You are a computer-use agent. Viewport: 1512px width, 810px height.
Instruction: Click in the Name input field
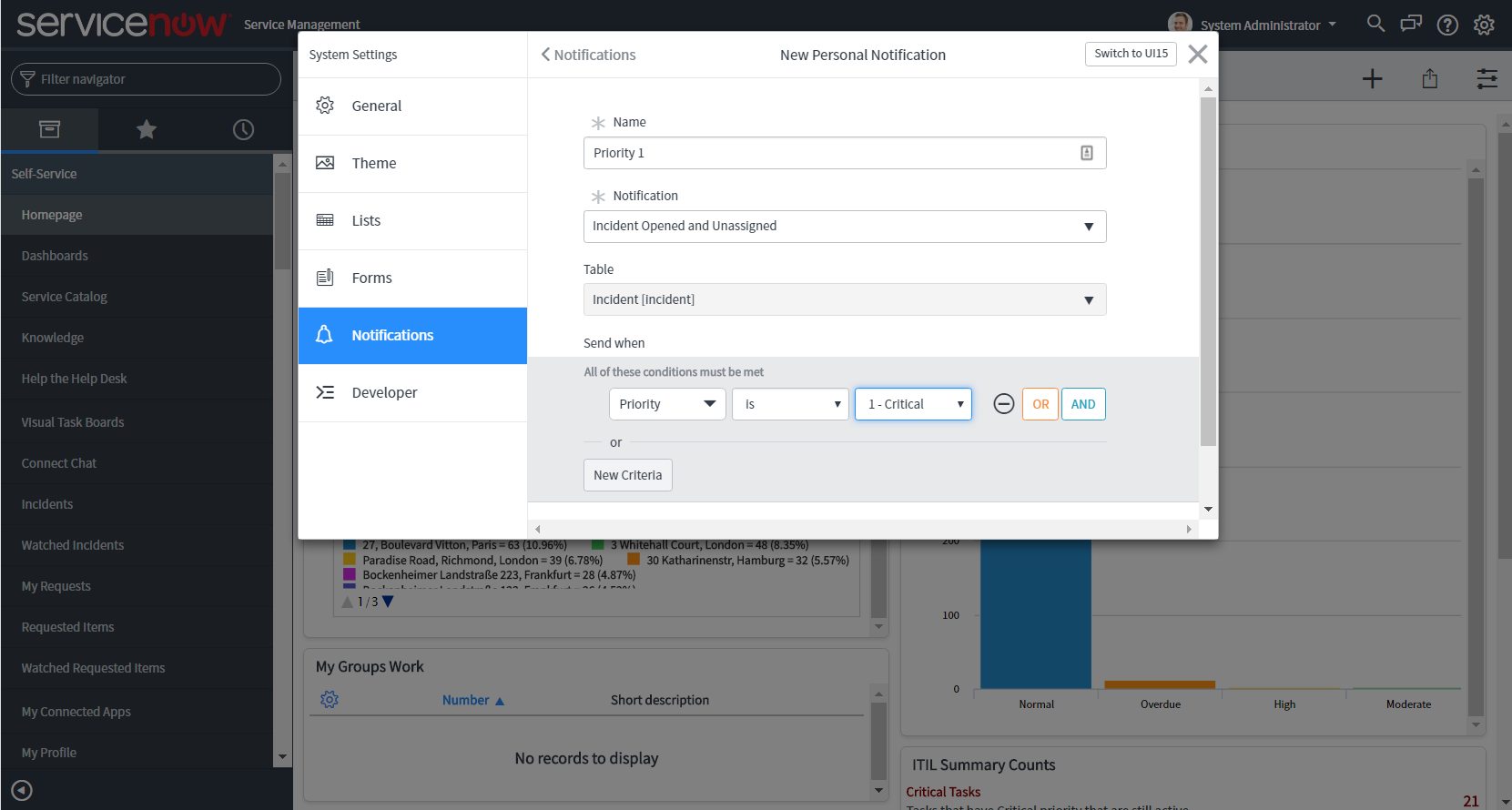(845, 153)
